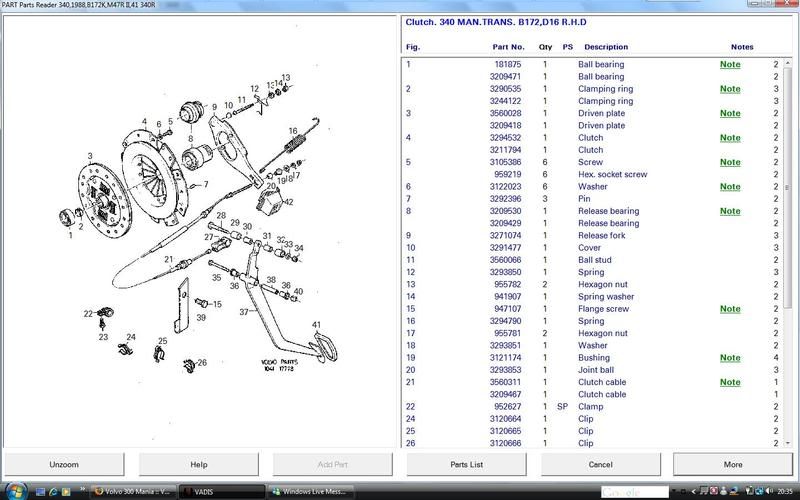Switch to Windows Live Messenger window
The image size is (800, 500).
(310, 492)
